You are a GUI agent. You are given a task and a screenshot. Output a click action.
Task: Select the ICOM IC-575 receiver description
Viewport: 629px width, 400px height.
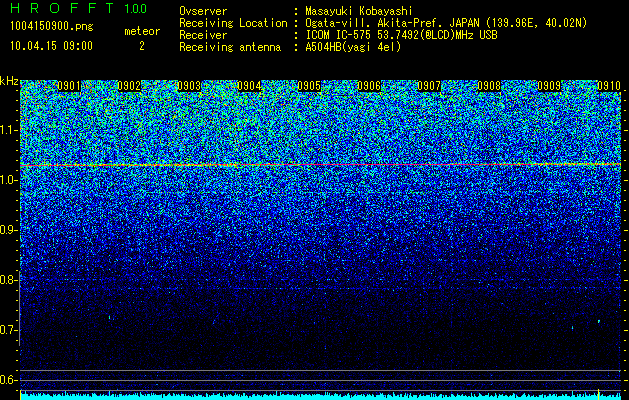(x=401, y=35)
